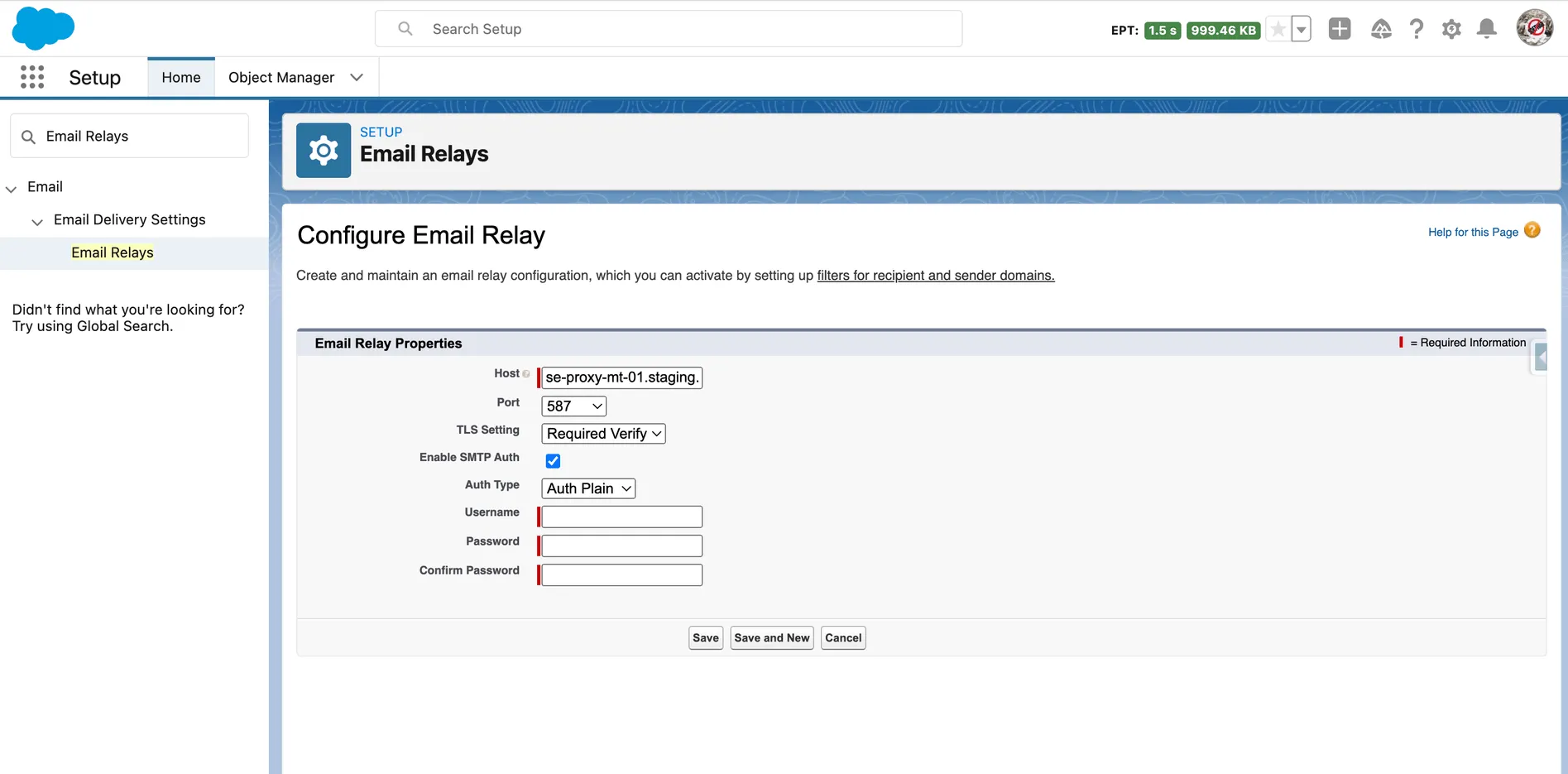
Task: Open the Setup gear icon
Action: click(1451, 28)
